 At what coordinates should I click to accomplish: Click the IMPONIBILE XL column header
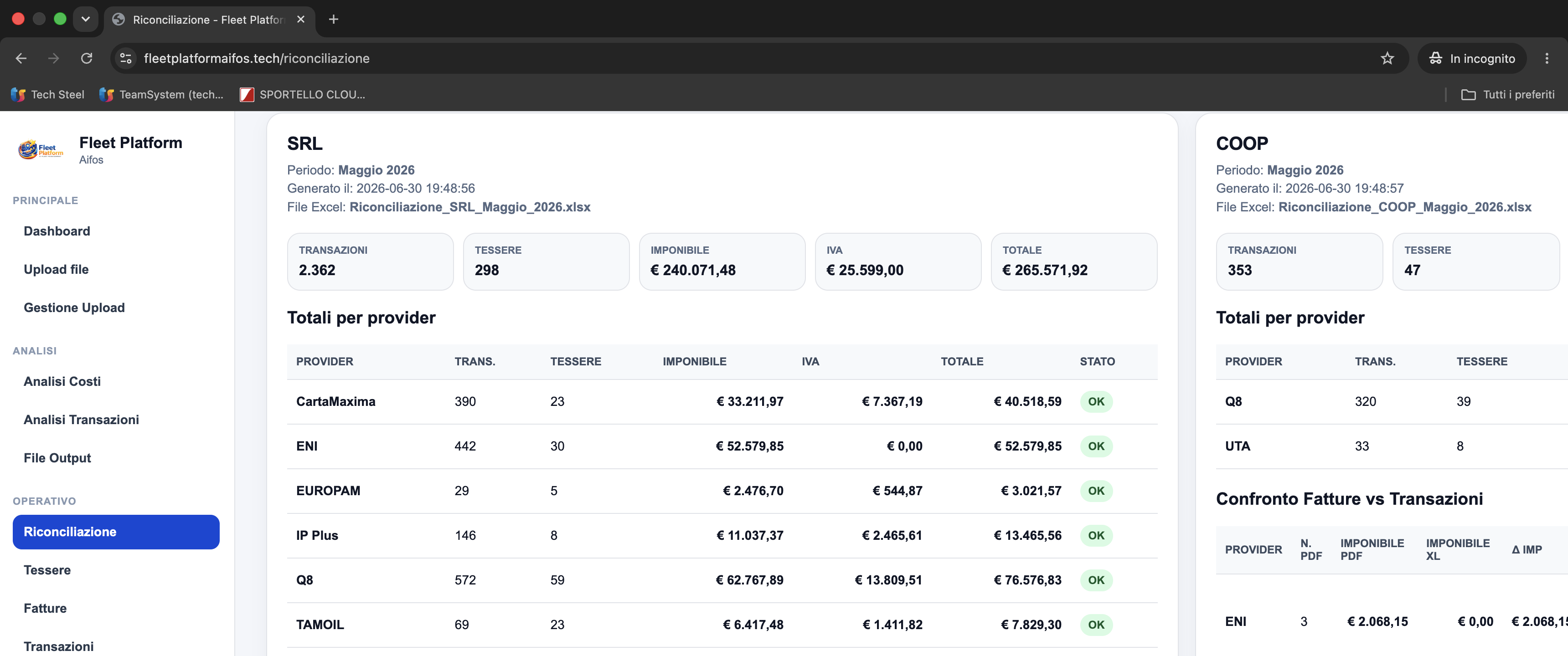pos(1458,549)
